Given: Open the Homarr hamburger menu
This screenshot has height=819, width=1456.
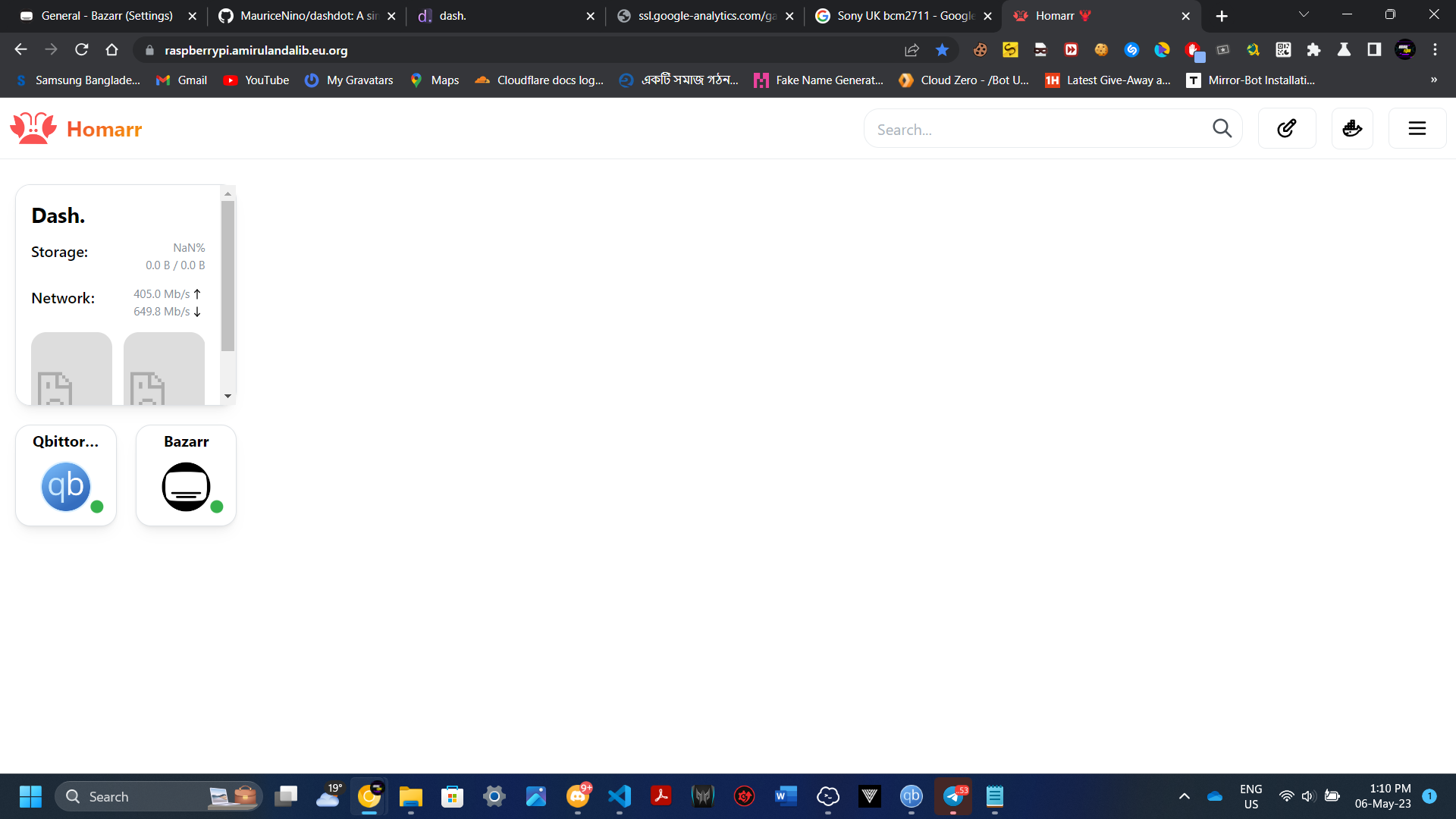Looking at the screenshot, I should click(x=1417, y=128).
